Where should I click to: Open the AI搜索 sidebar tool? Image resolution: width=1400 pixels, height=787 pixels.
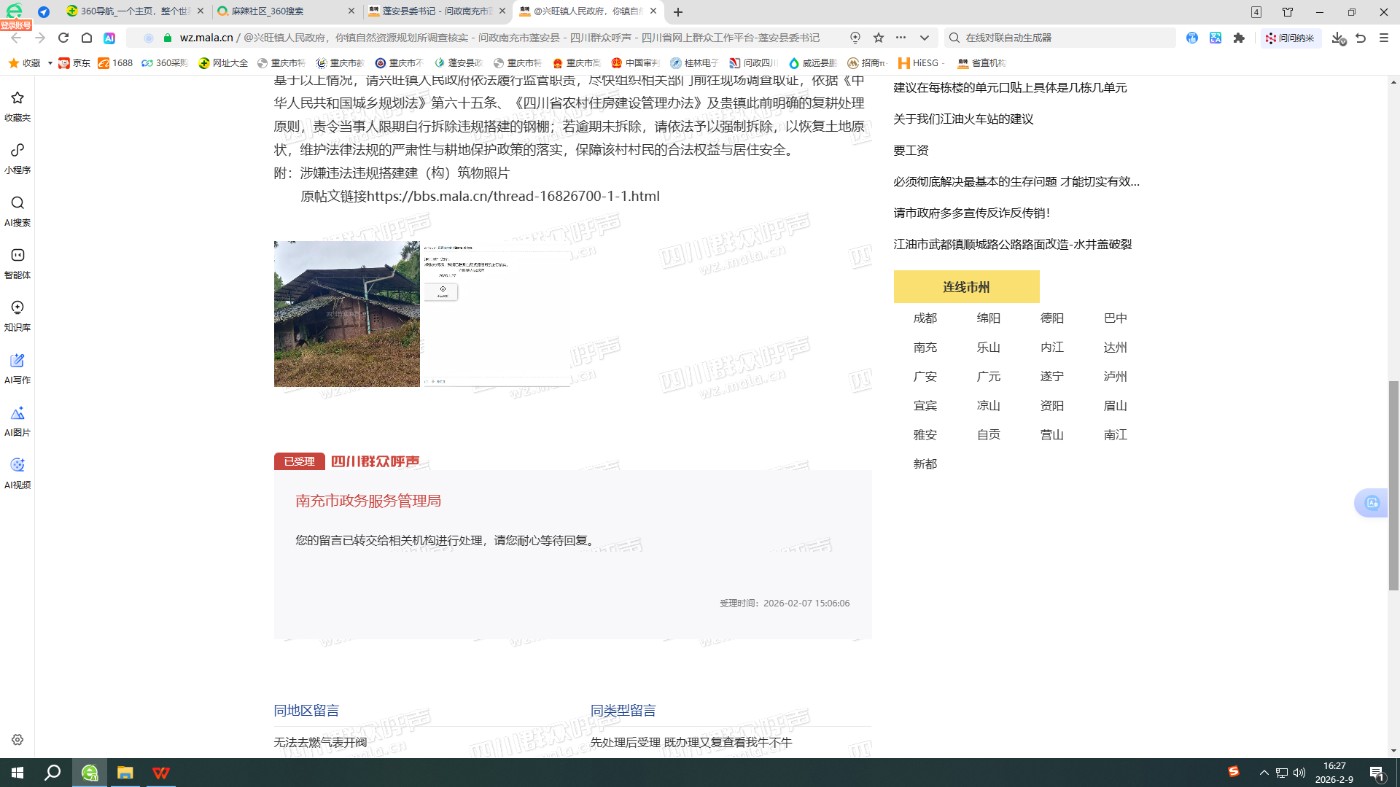coord(17,209)
